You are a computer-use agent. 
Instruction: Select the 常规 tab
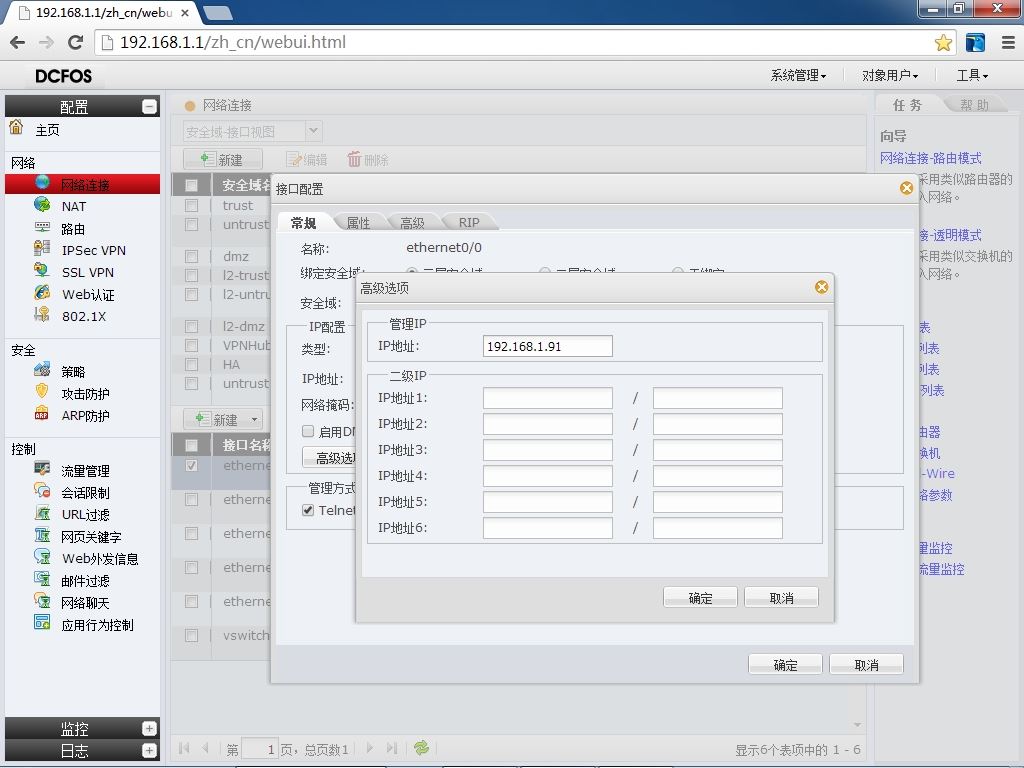[x=304, y=223]
